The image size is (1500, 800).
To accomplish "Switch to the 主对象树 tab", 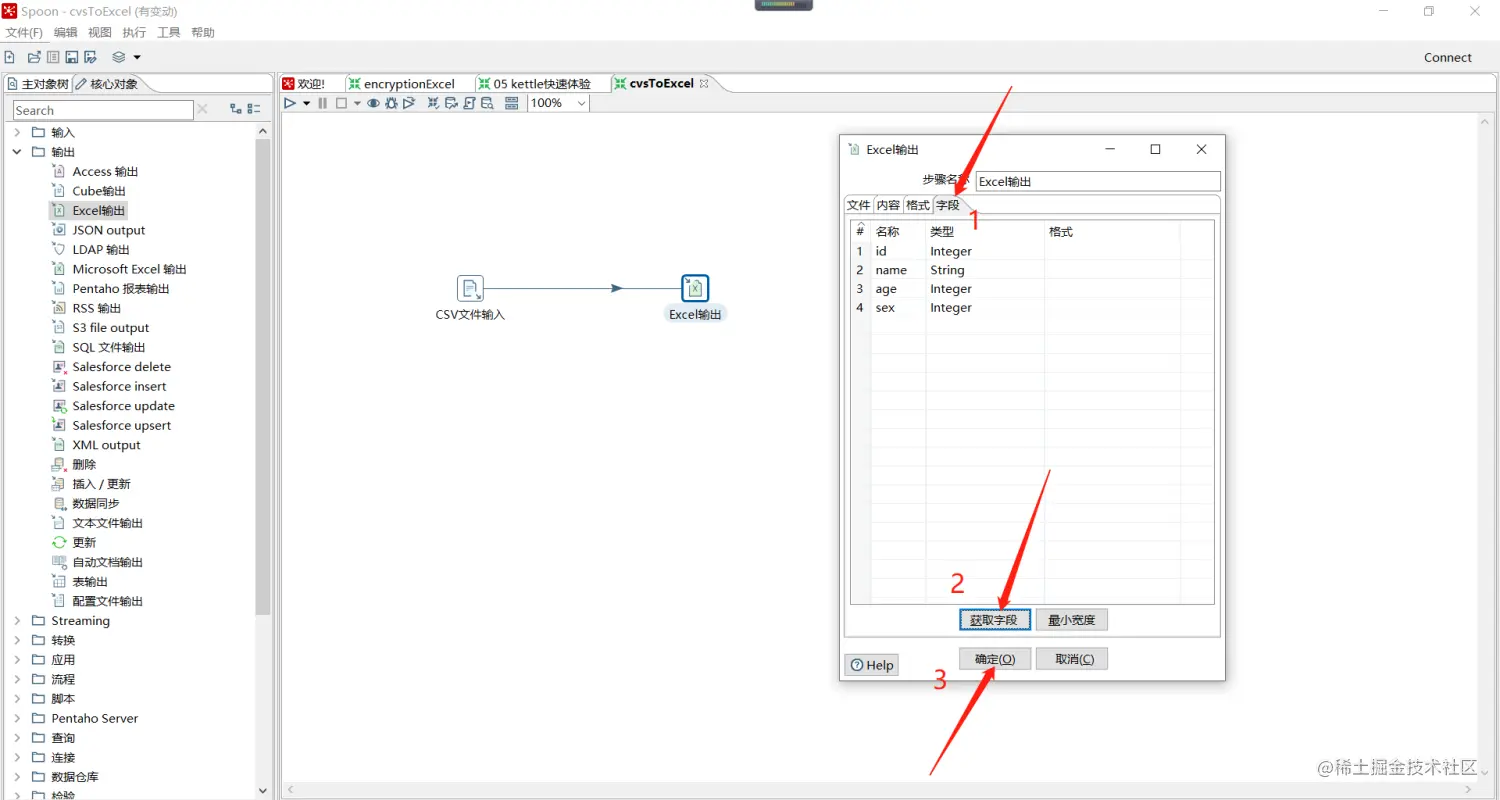I will 38,84.
